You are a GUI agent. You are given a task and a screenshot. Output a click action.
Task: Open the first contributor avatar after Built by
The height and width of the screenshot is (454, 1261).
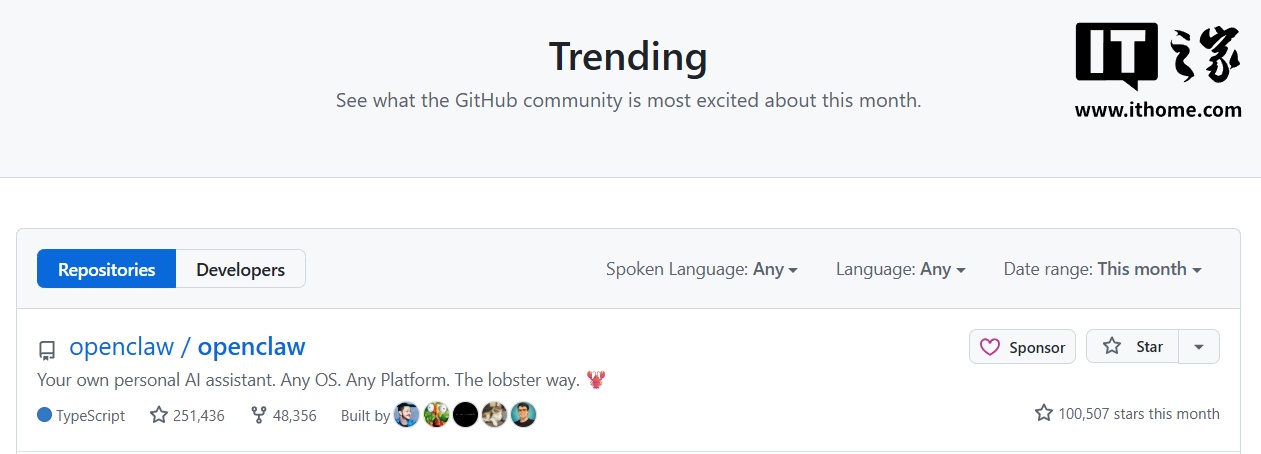(x=406, y=415)
